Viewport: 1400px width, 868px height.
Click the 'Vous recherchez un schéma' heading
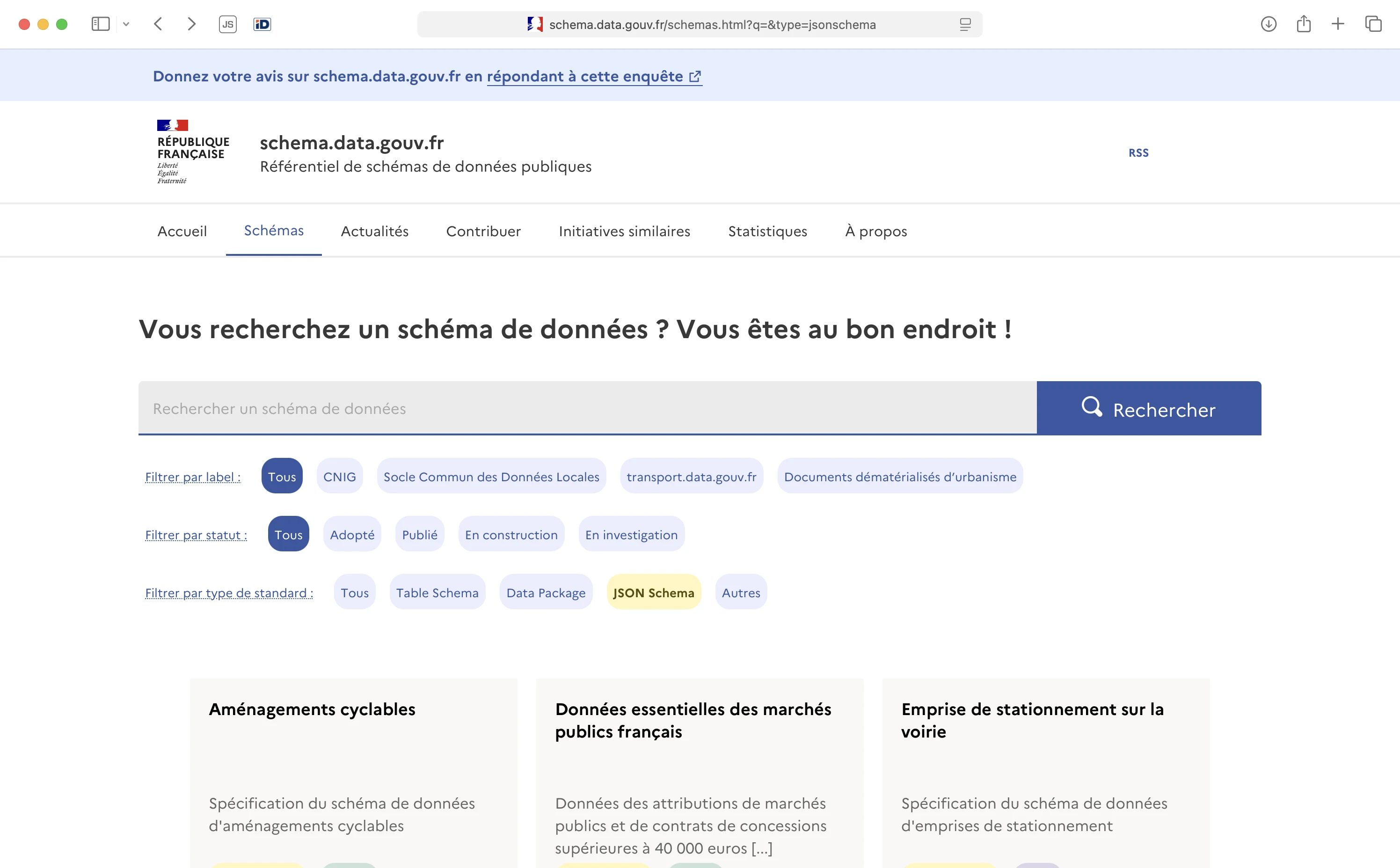click(575, 330)
